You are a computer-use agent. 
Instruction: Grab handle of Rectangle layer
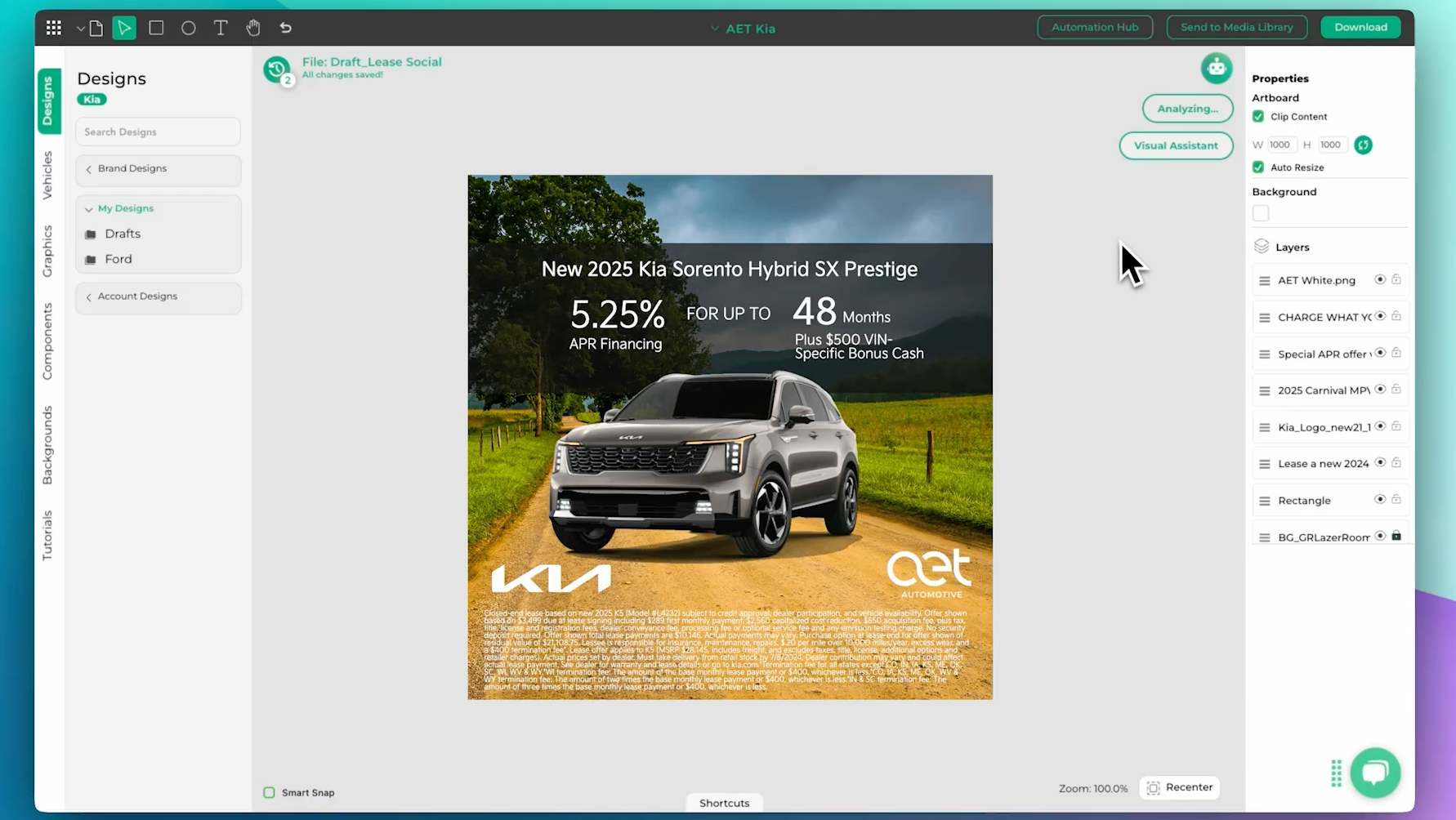1265,501
